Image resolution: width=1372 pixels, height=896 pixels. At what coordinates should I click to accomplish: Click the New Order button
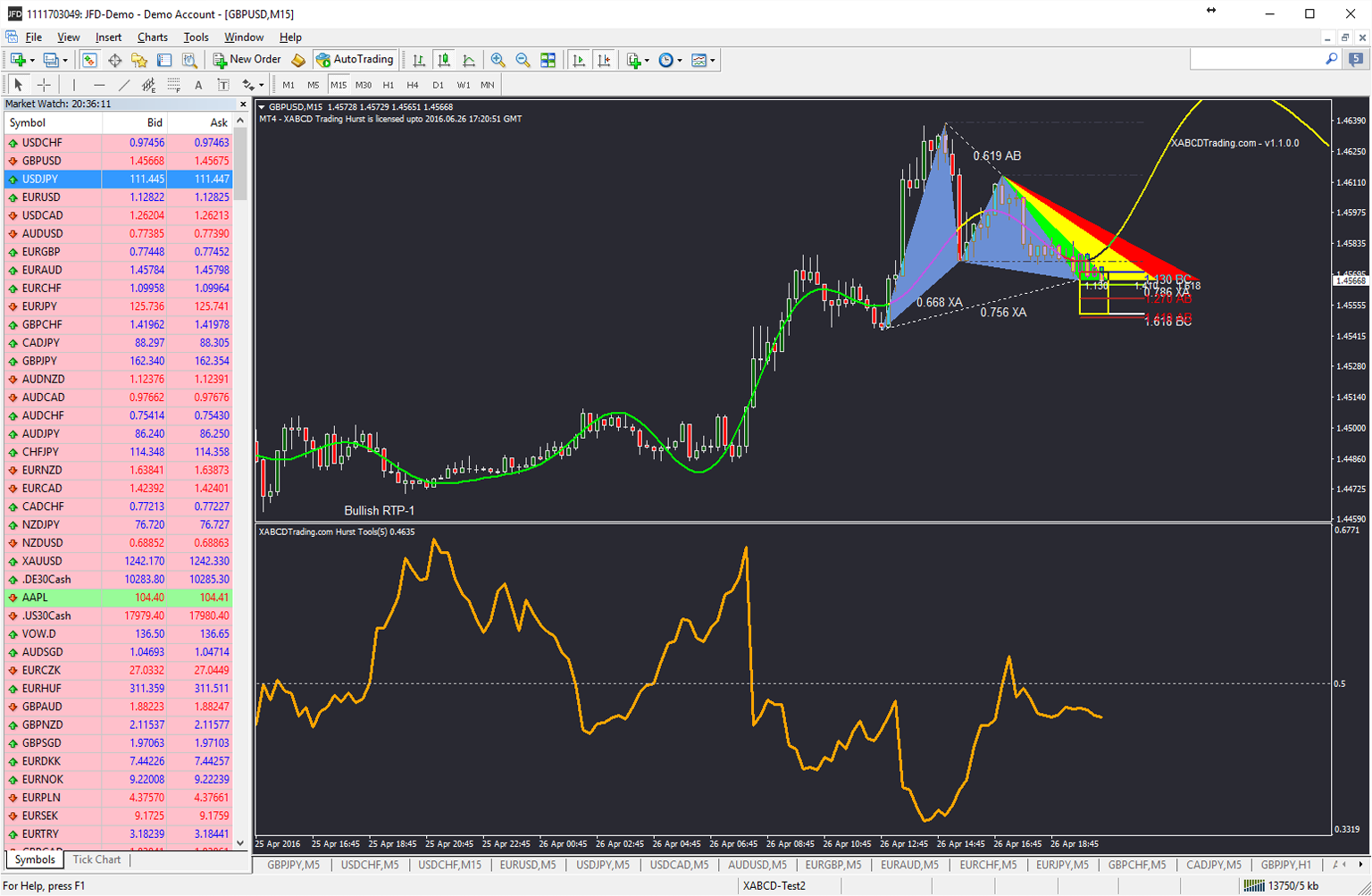[x=247, y=60]
